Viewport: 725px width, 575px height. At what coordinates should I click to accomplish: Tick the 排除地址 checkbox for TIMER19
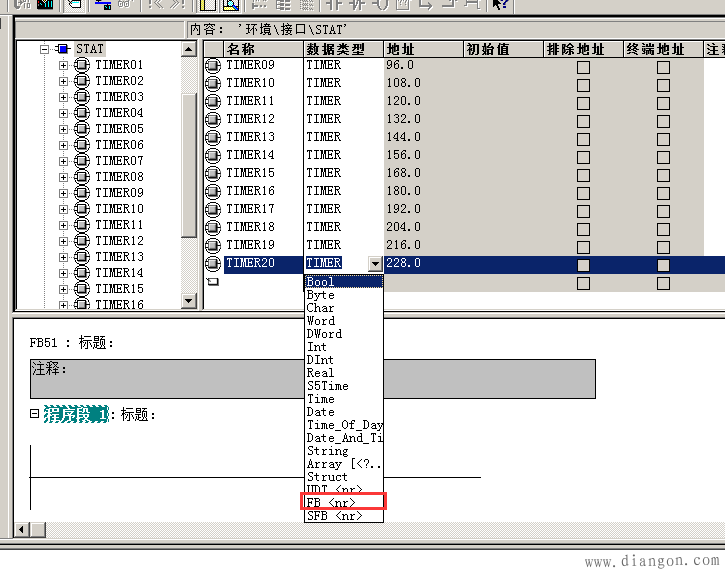pos(584,247)
